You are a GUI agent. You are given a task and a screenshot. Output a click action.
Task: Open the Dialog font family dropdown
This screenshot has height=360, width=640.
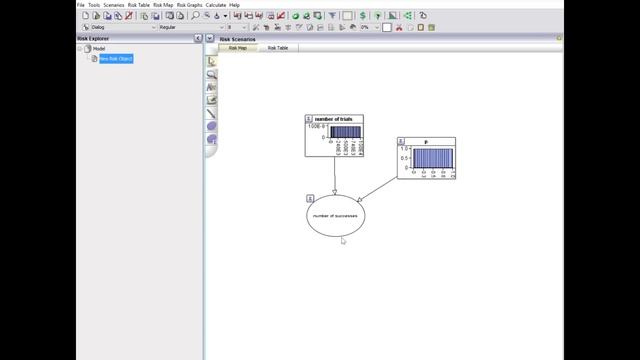[154, 27]
